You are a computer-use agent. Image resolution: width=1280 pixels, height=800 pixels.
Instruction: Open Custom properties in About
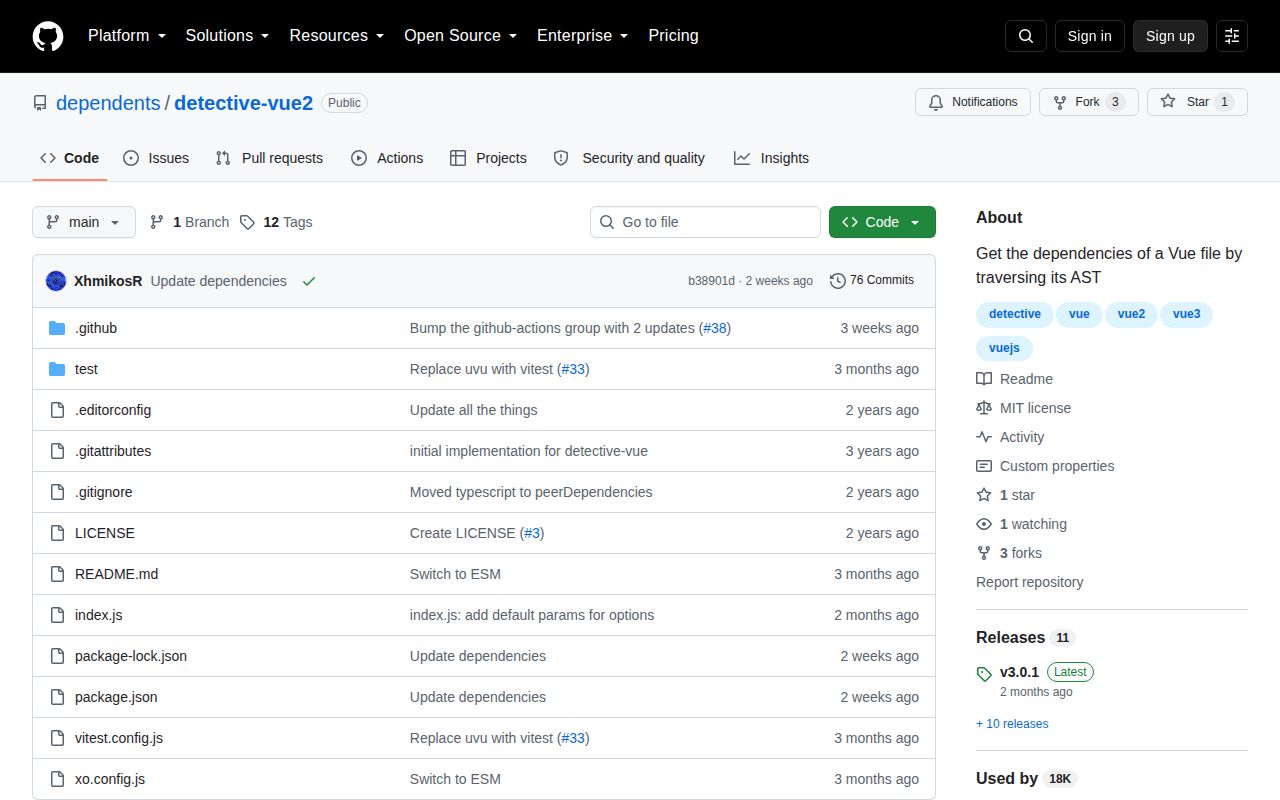pos(1045,466)
